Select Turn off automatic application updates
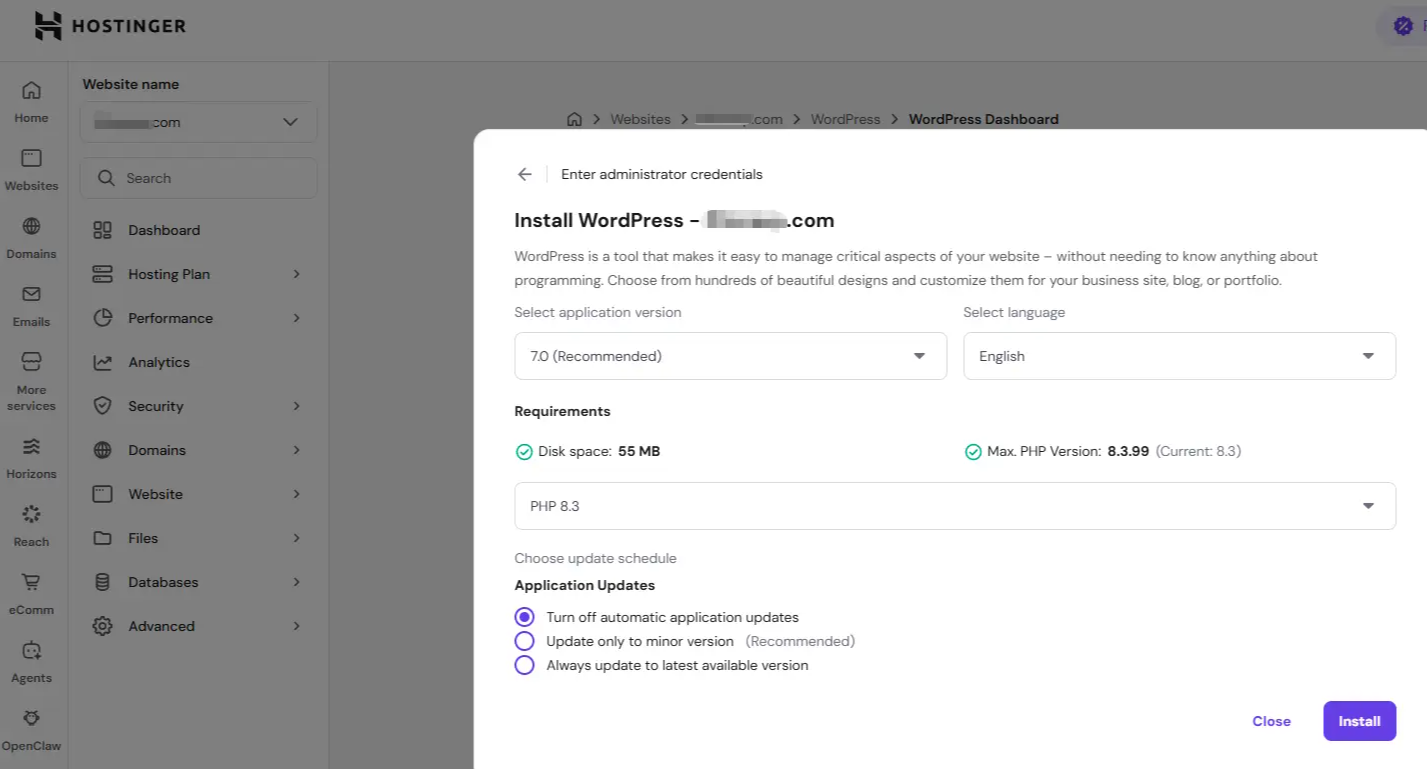Viewport: 1427px width, 769px height. click(525, 617)
